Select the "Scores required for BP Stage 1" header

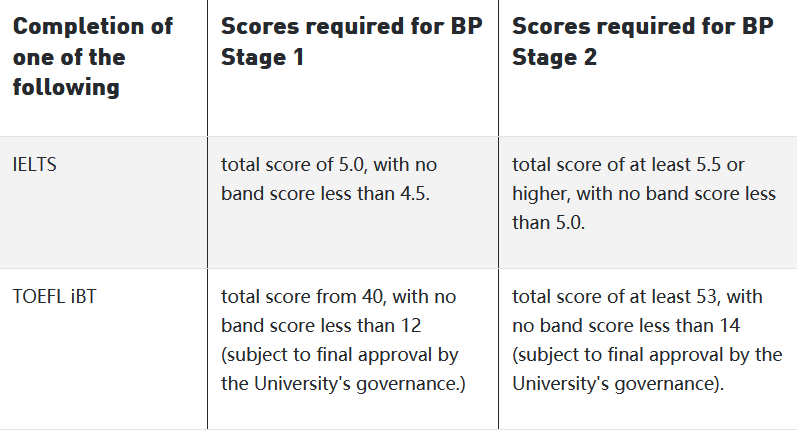351,41
